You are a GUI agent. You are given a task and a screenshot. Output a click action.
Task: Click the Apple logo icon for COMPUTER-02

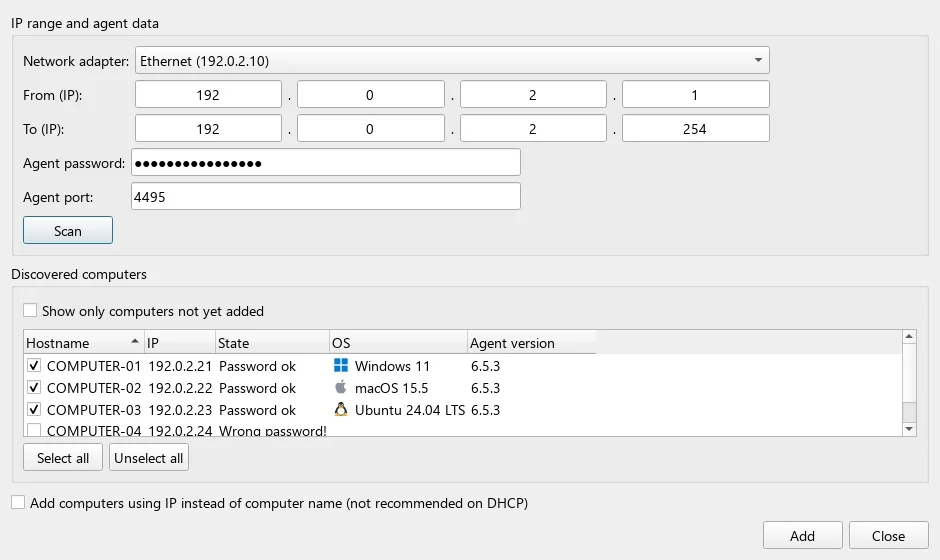coord(341,387)
